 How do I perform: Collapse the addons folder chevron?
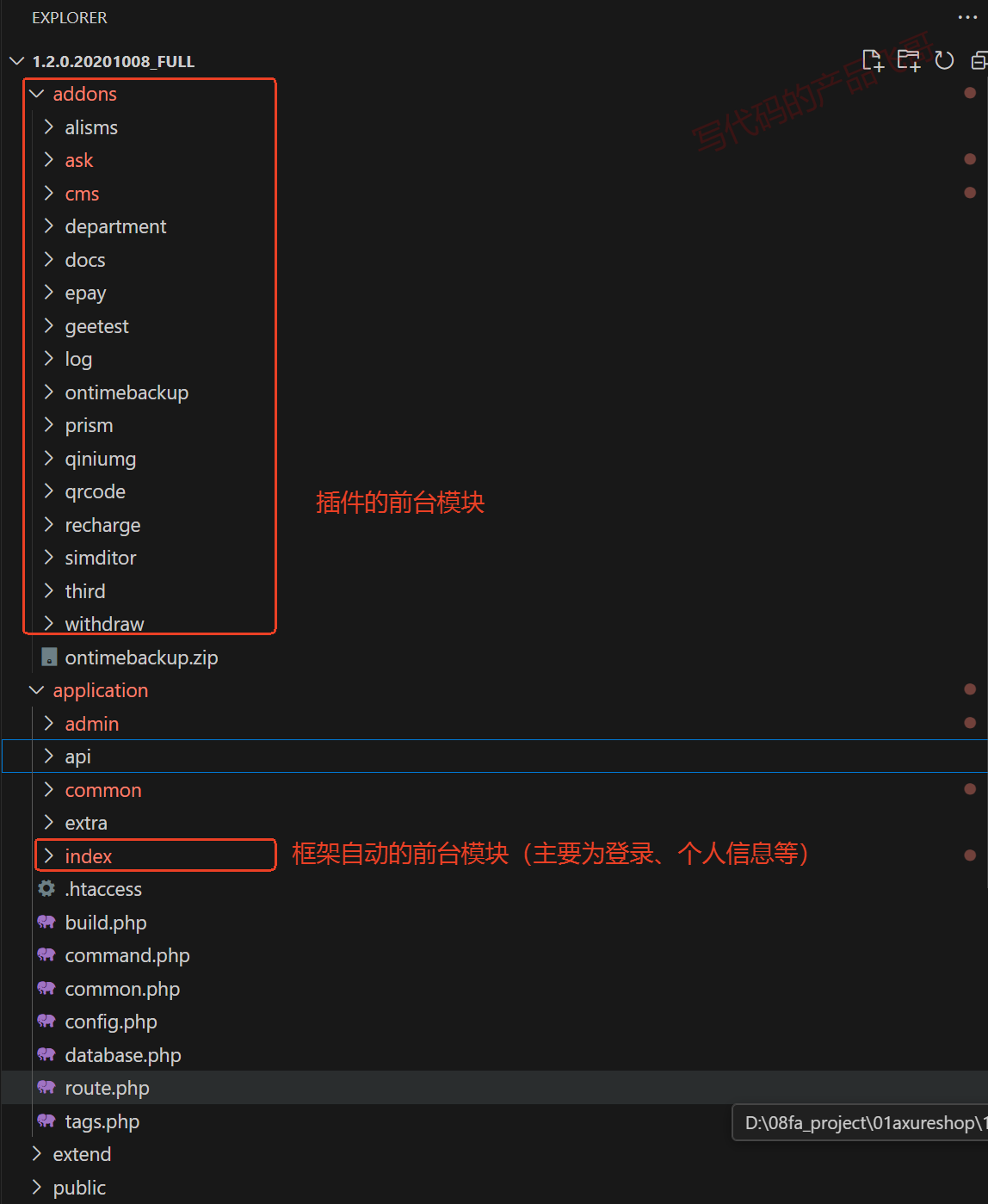point(36,94)
